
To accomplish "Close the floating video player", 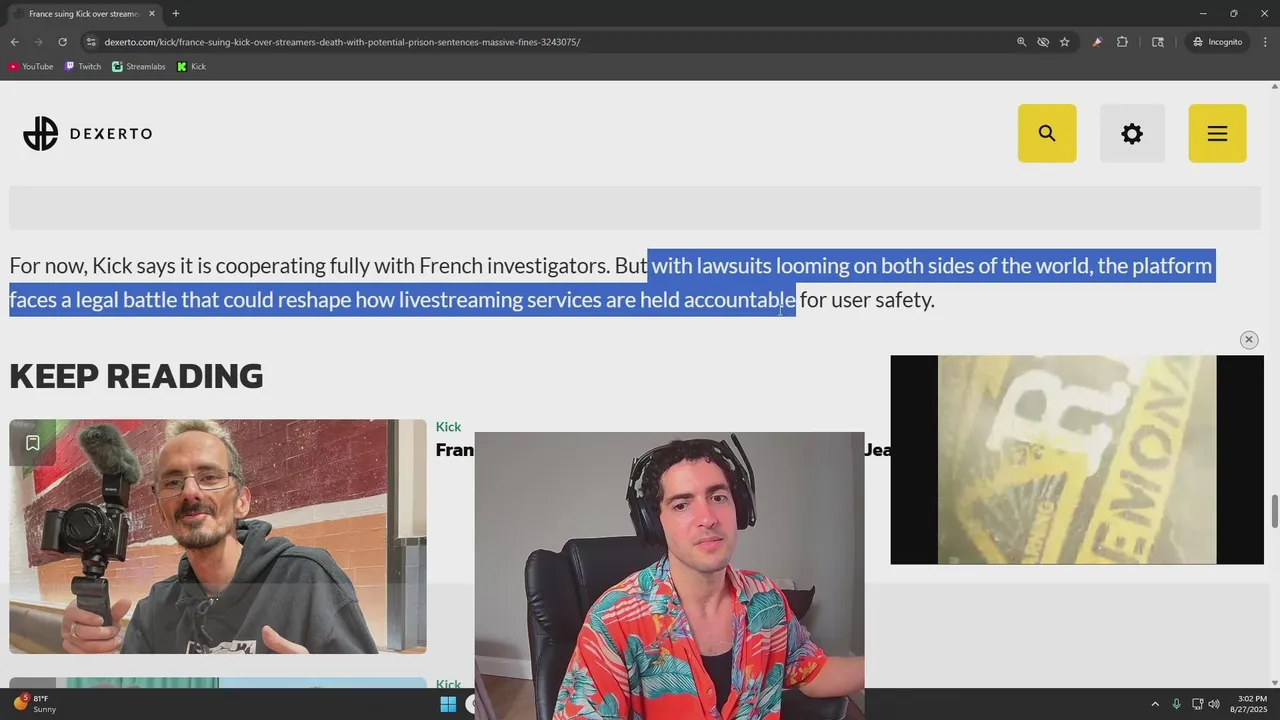I will [x=1249, y=340].
